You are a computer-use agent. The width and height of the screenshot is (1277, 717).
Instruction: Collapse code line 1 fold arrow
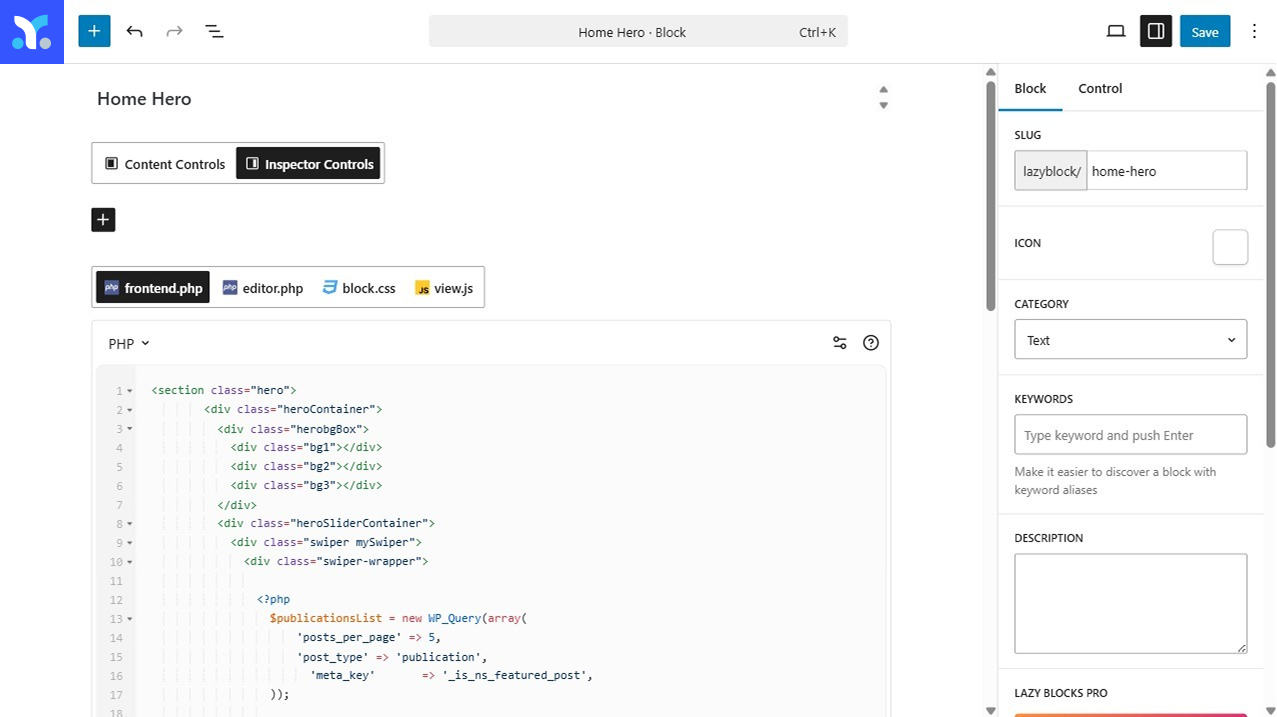[130, 391]
